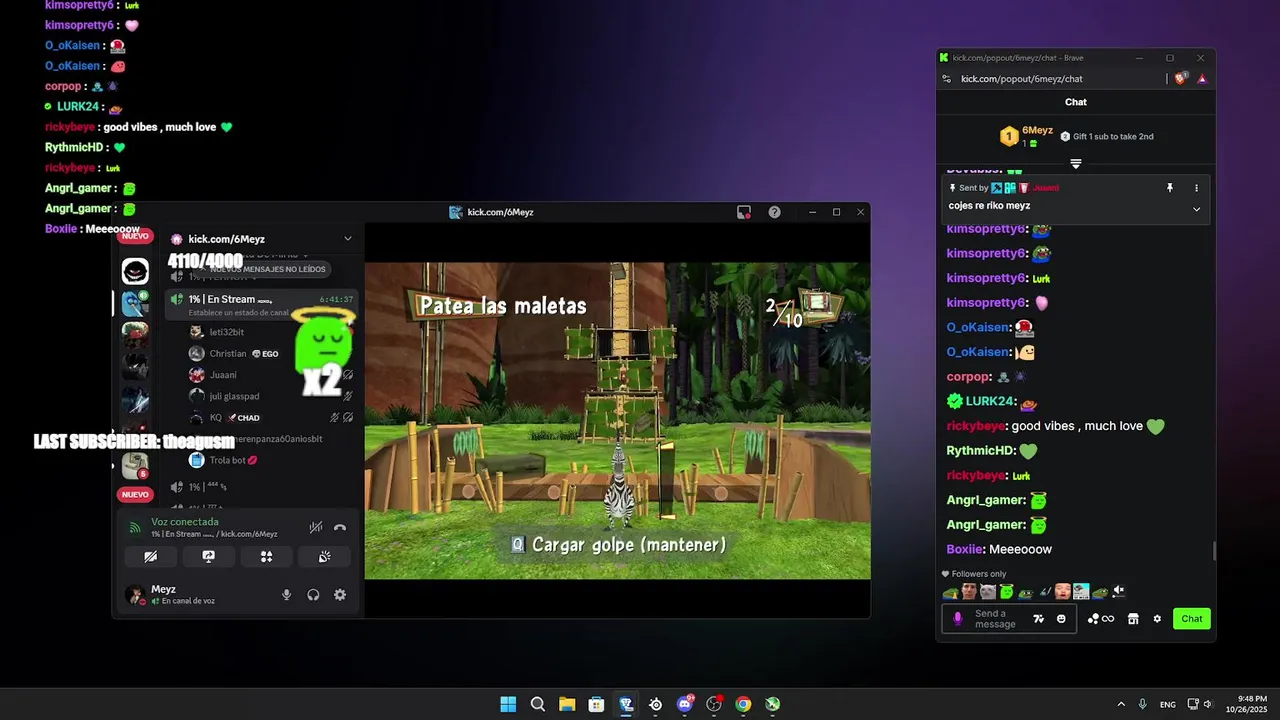Click user Christian in voice channel
1280x720 pixels.
pos(228,354)
